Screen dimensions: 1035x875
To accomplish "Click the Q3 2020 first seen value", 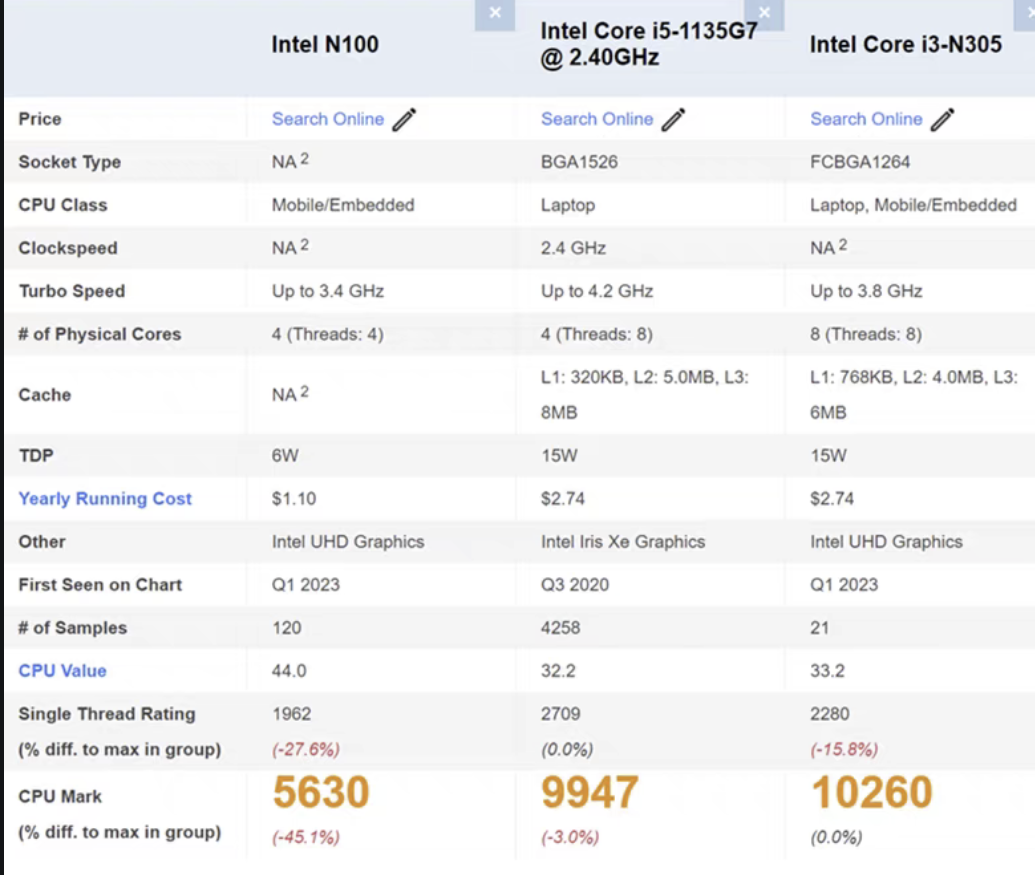I will [x=575, y=585].
